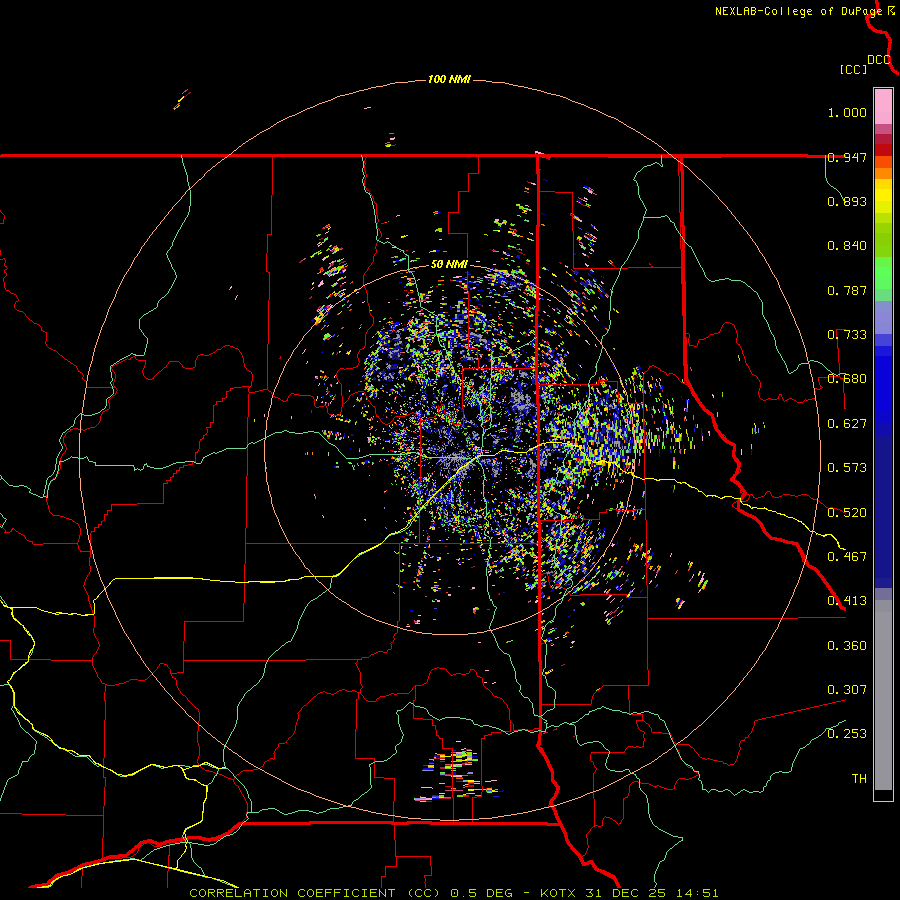900x900 pixels.
Task: Click the 0.627 colorbar value label
Action: 847,424
